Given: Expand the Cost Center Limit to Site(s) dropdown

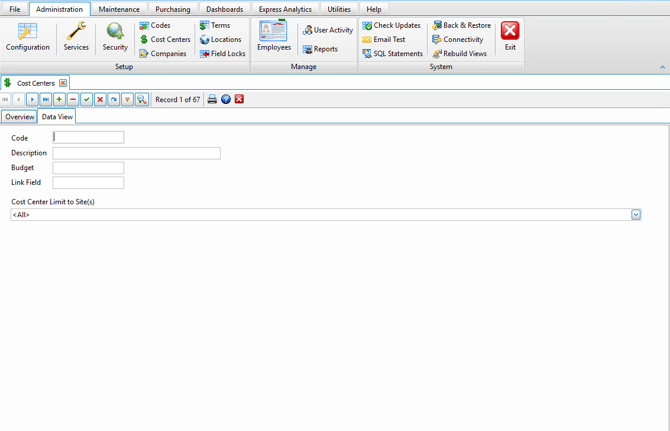Looking at the screenshot, I should click(635, 215).
